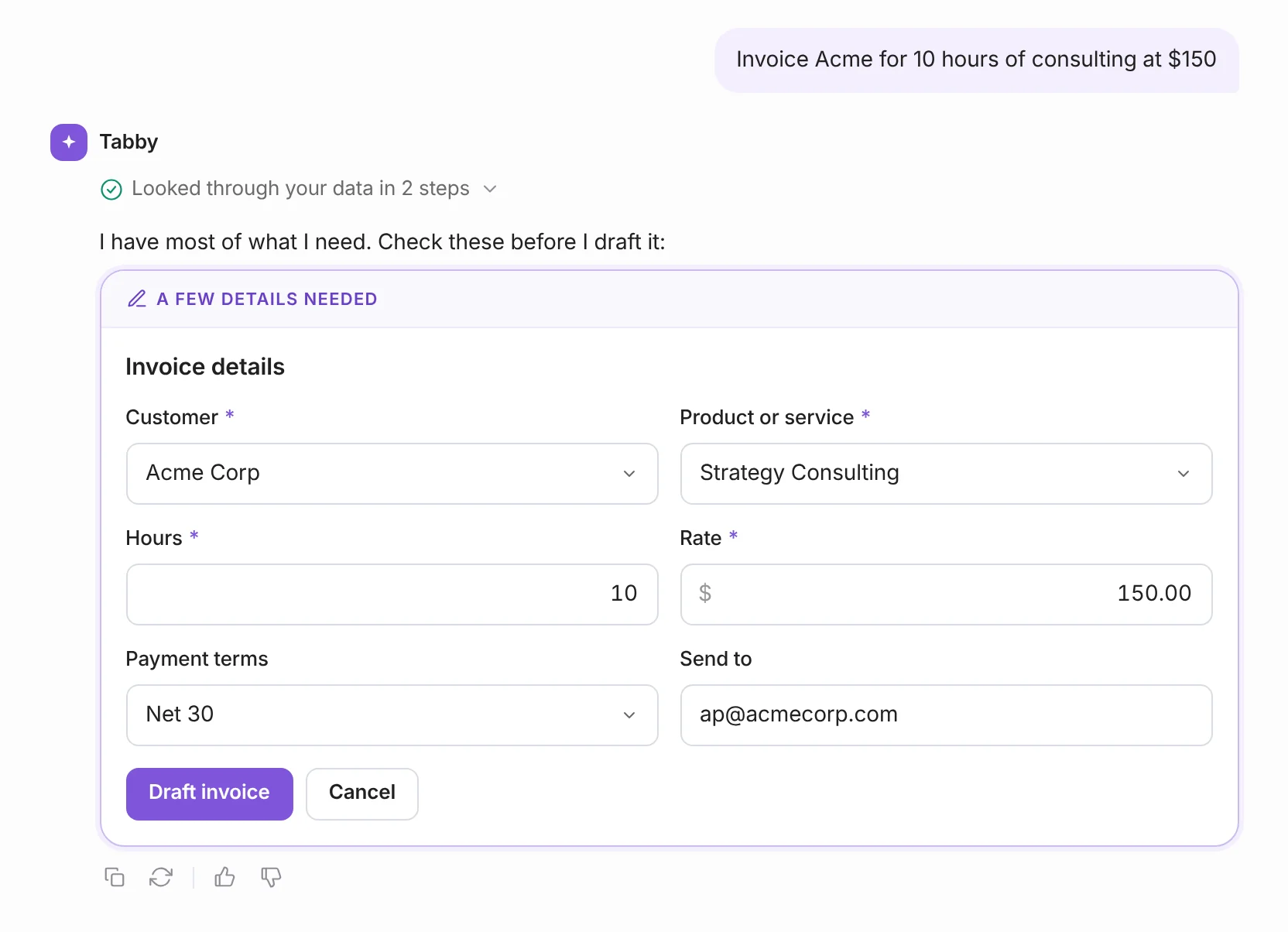Image resolution: width=1288 pixels, height=932 pixels.
Task: Give a thumbs up to the response
Action: click(224, 877)
